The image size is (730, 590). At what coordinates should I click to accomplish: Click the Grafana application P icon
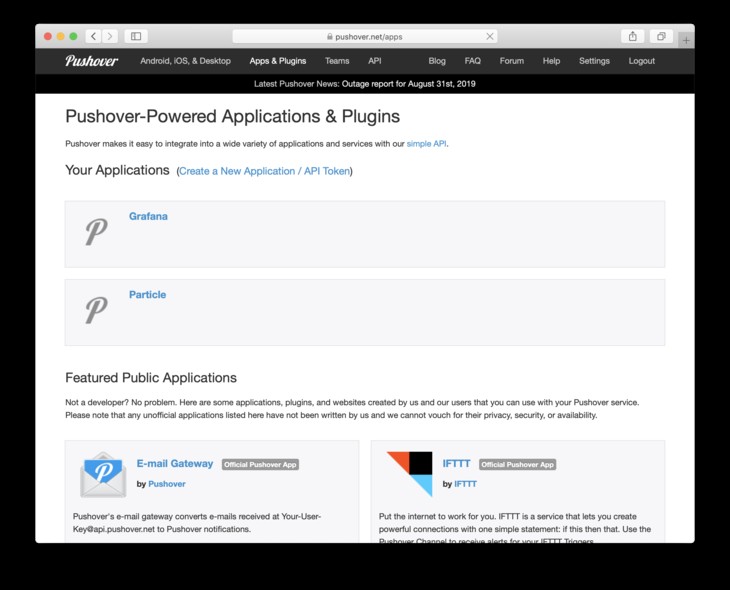click(96, 232)
